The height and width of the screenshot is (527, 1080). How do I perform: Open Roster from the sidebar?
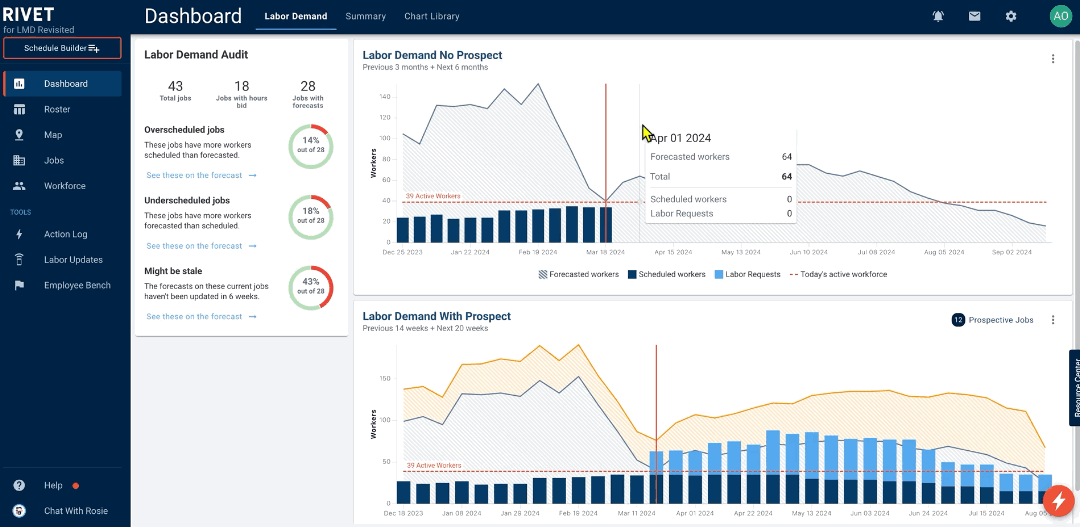57,109
